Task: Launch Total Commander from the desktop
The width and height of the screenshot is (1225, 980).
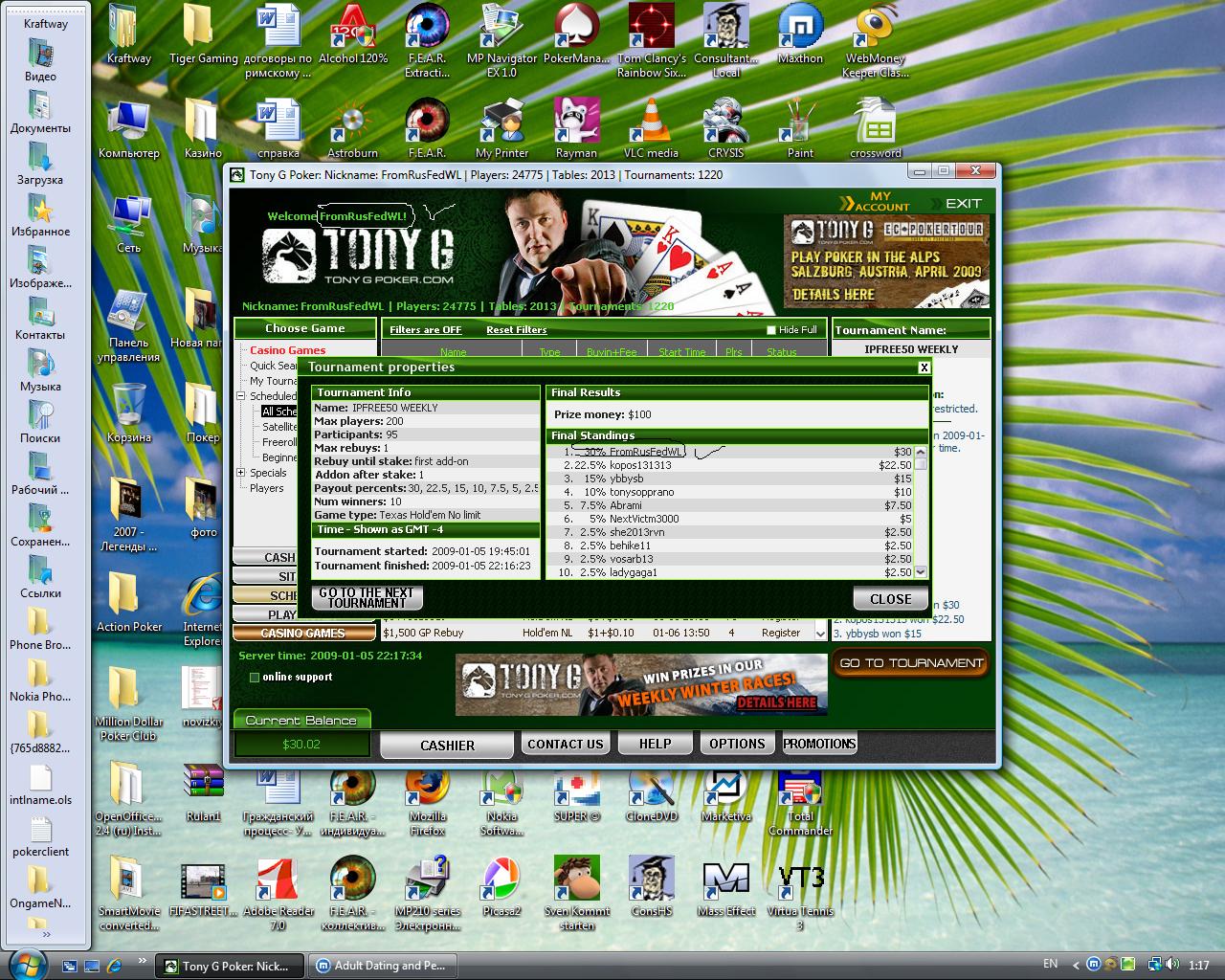Action: tap(800, 790)
